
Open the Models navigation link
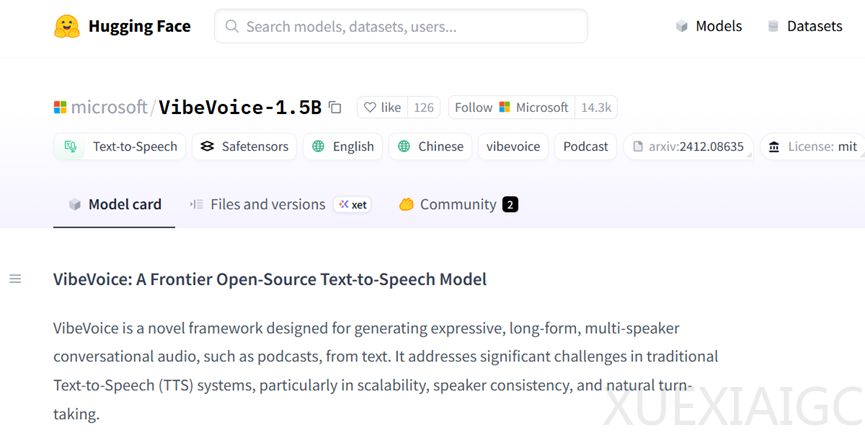click(709, 26)
